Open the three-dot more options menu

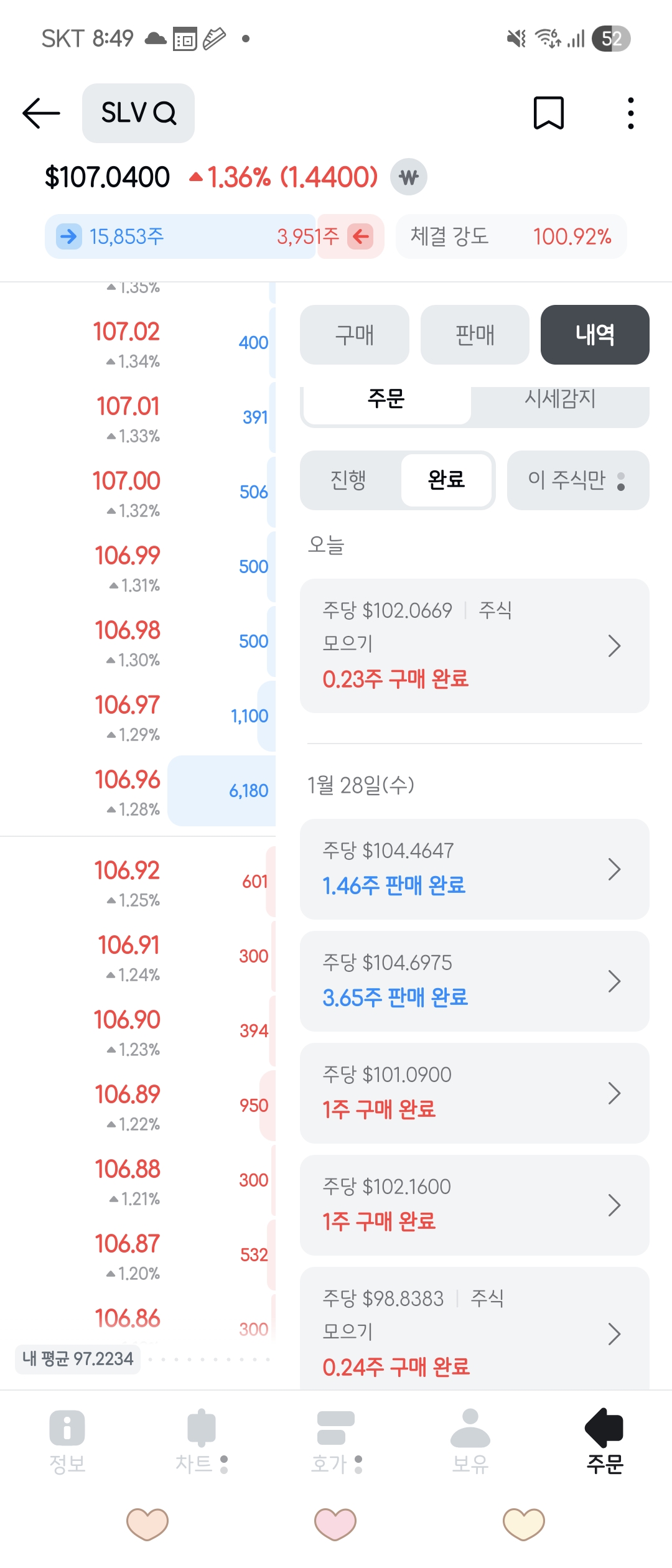[x=630, y=113]
